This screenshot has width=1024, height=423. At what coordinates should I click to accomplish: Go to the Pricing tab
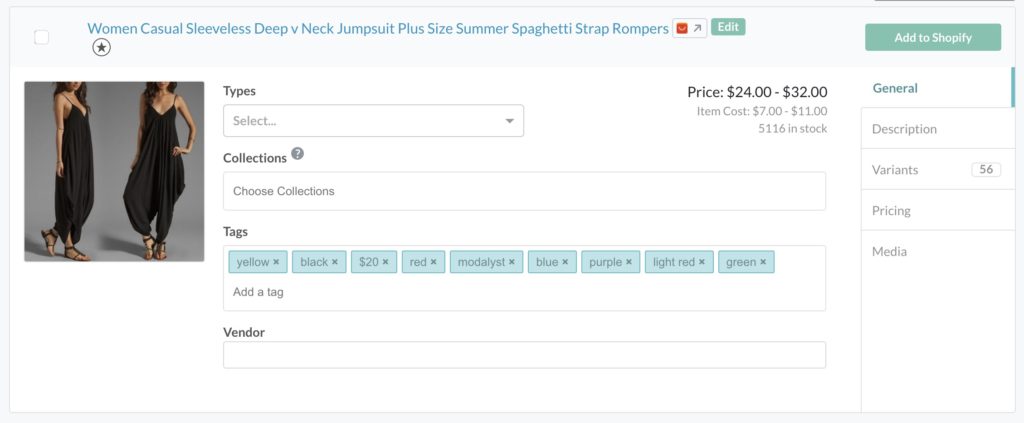(891, 211)
